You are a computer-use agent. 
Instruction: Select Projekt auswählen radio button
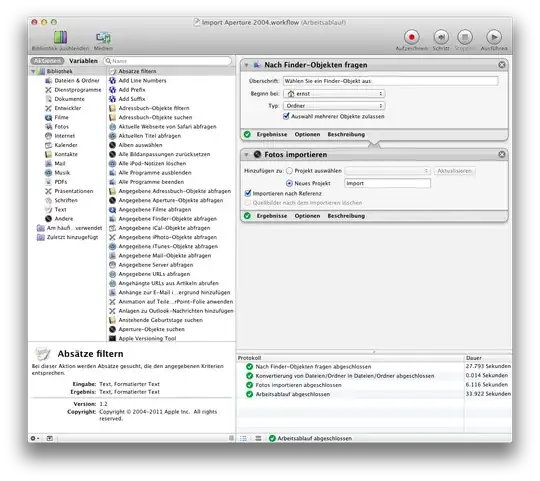pos(289,171)
